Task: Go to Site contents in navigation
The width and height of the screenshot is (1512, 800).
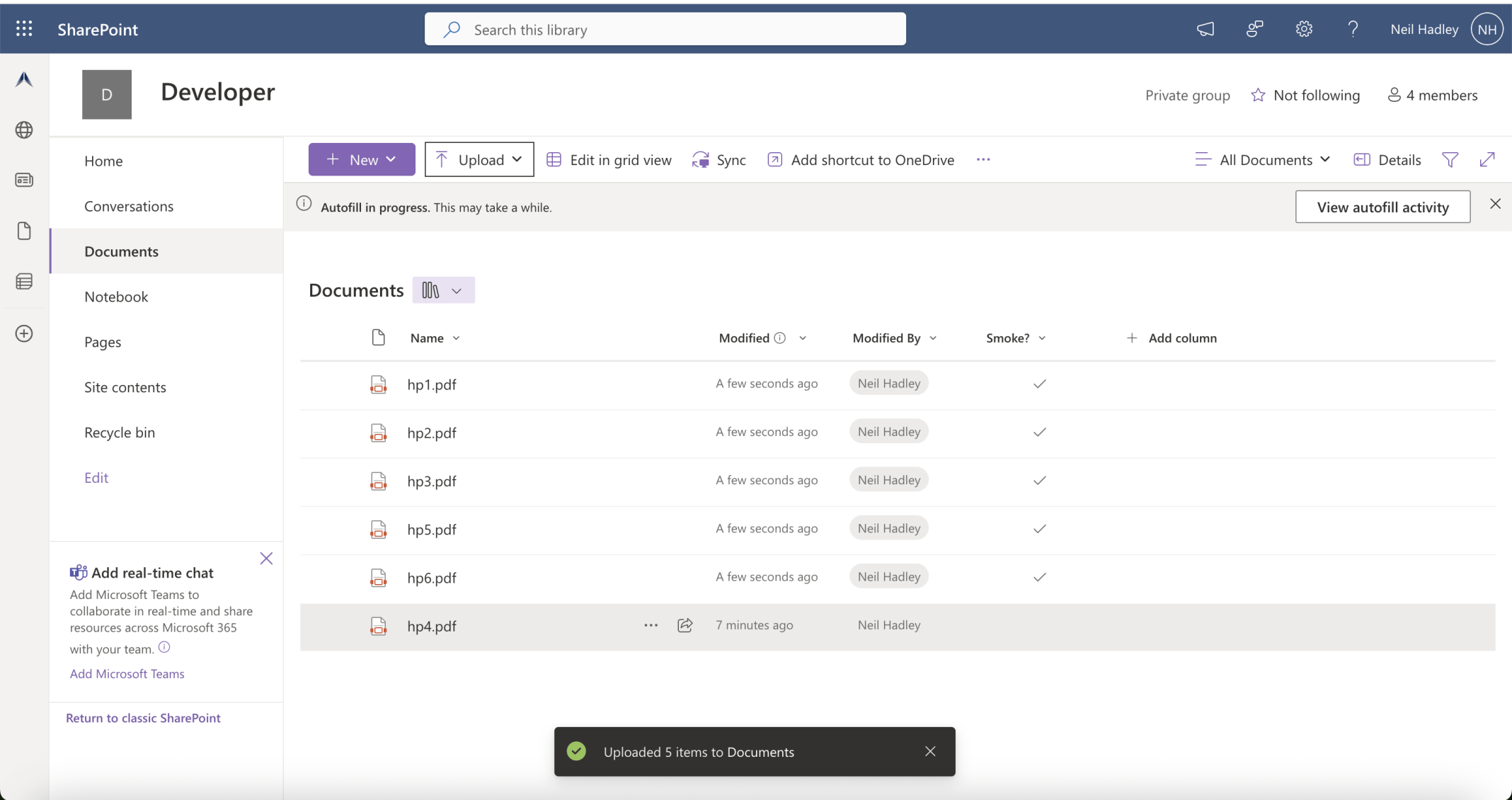Action: [x=125, y=387]
